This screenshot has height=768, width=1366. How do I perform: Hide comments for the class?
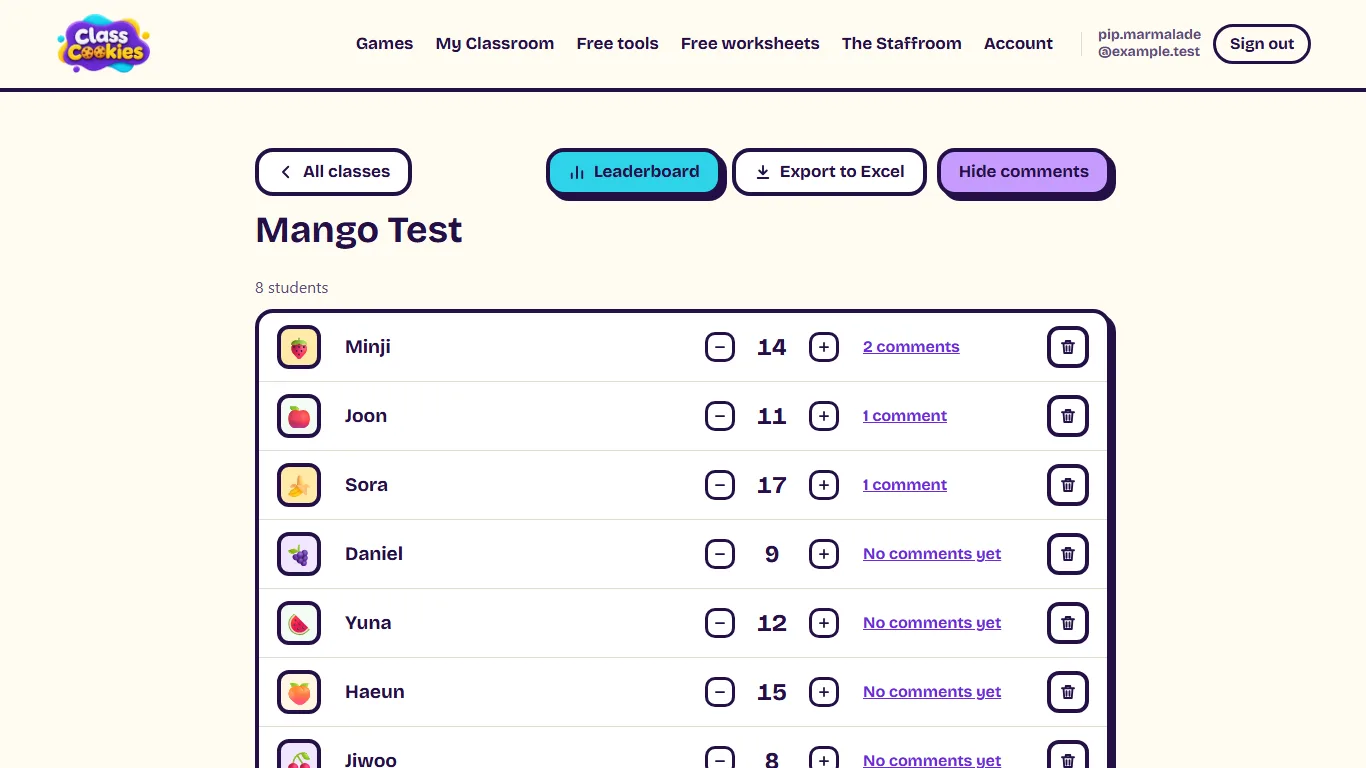point(1024,172)
